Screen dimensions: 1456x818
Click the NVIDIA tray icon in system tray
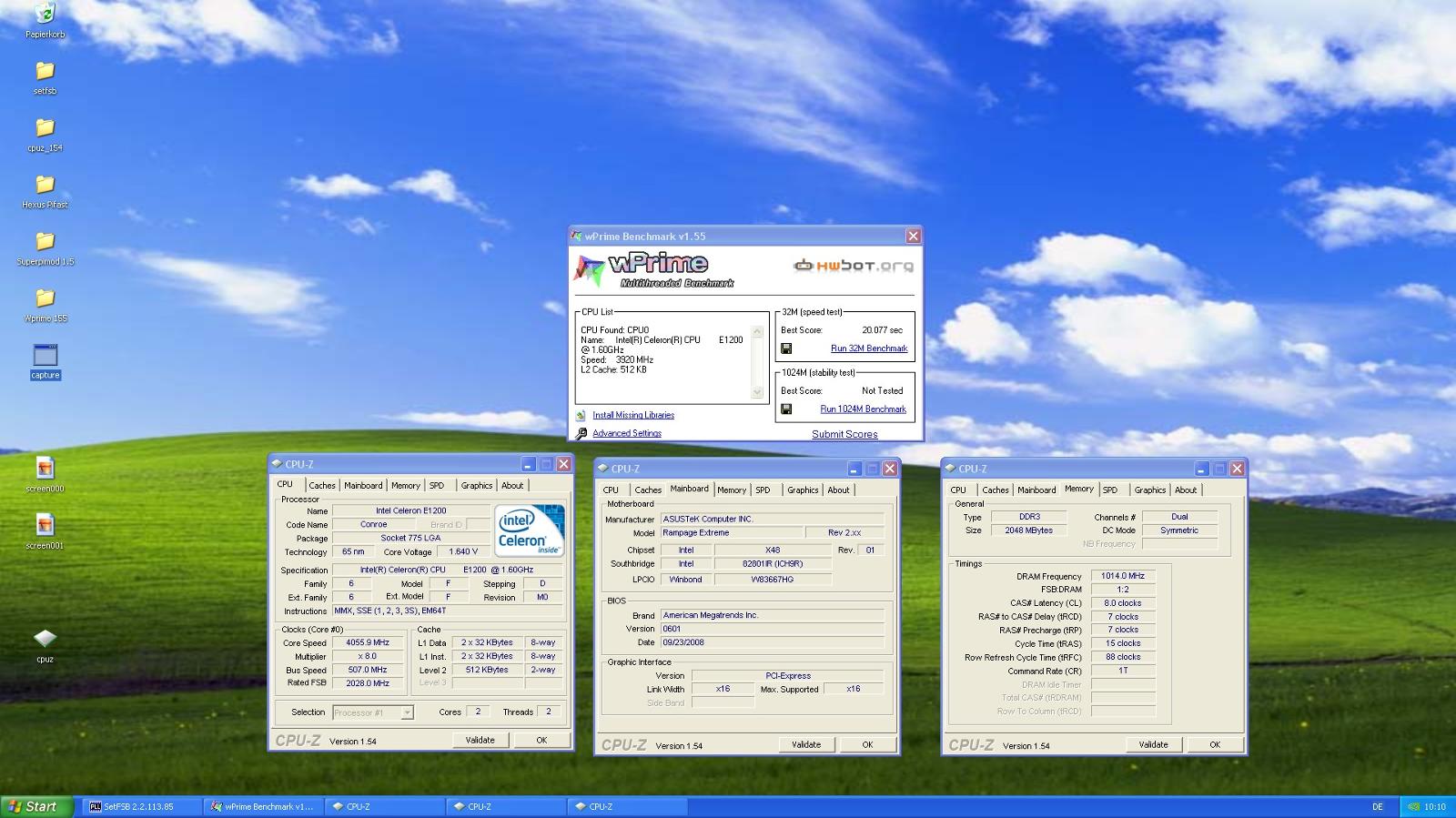click(1412, 806)
